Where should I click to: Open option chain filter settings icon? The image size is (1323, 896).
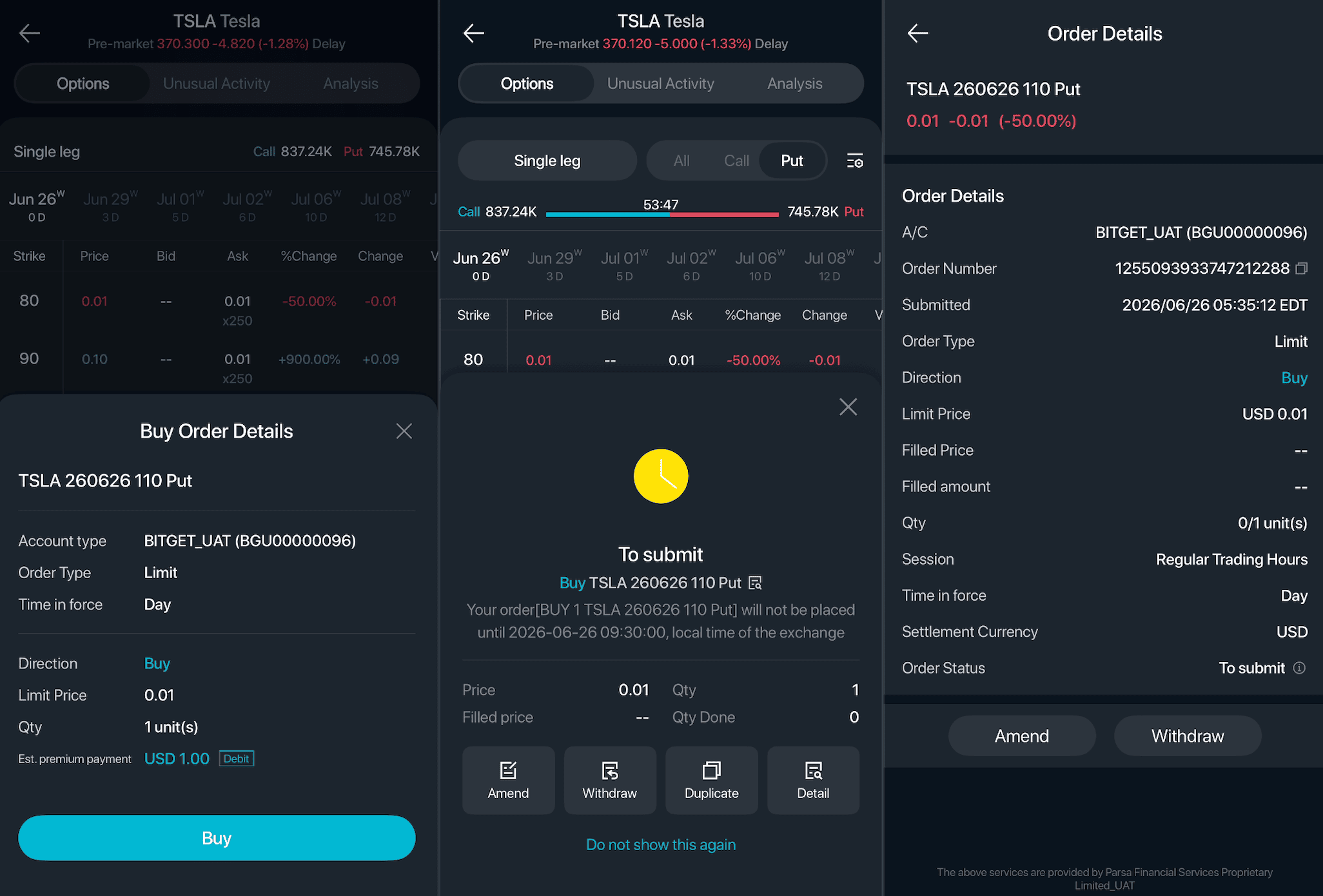coord(855,161)
